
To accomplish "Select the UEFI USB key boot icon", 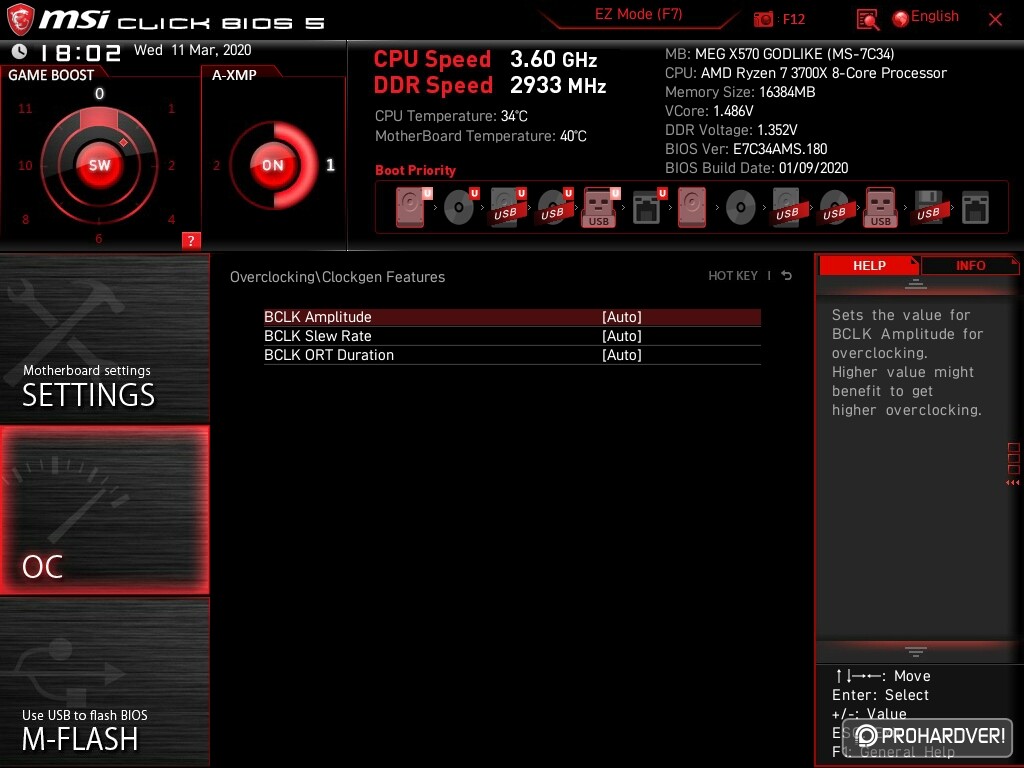I will pyautogui.click(x=600, y=208).
